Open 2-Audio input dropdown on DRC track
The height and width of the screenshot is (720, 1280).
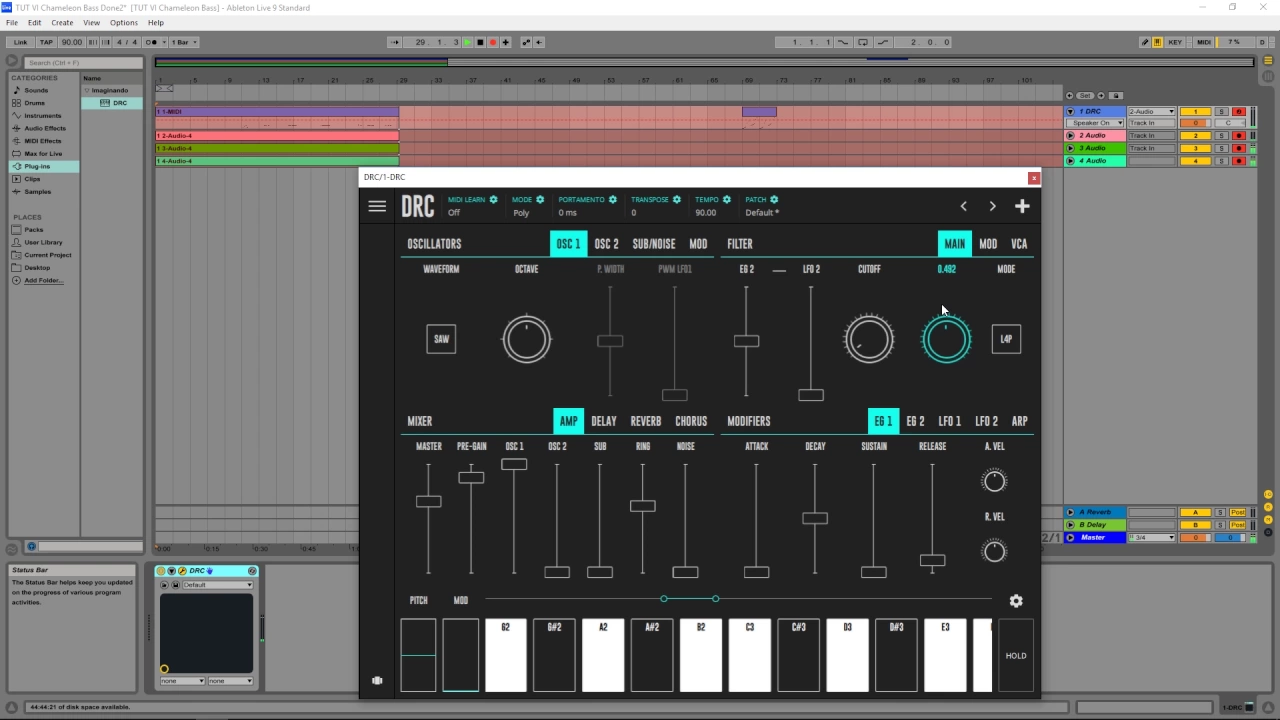click(1151, 111)
